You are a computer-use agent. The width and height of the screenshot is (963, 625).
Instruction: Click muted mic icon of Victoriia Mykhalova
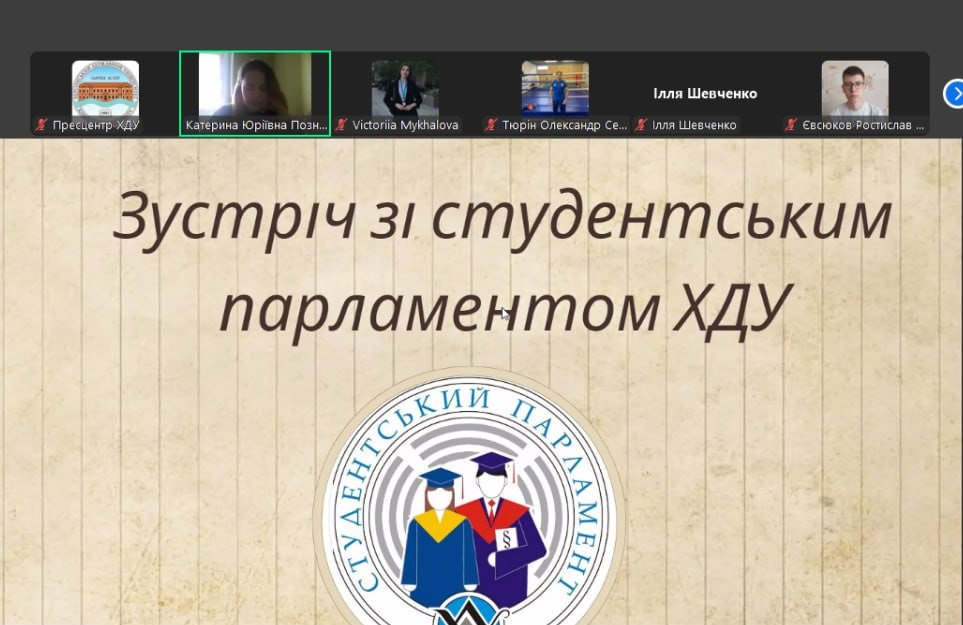341,125
